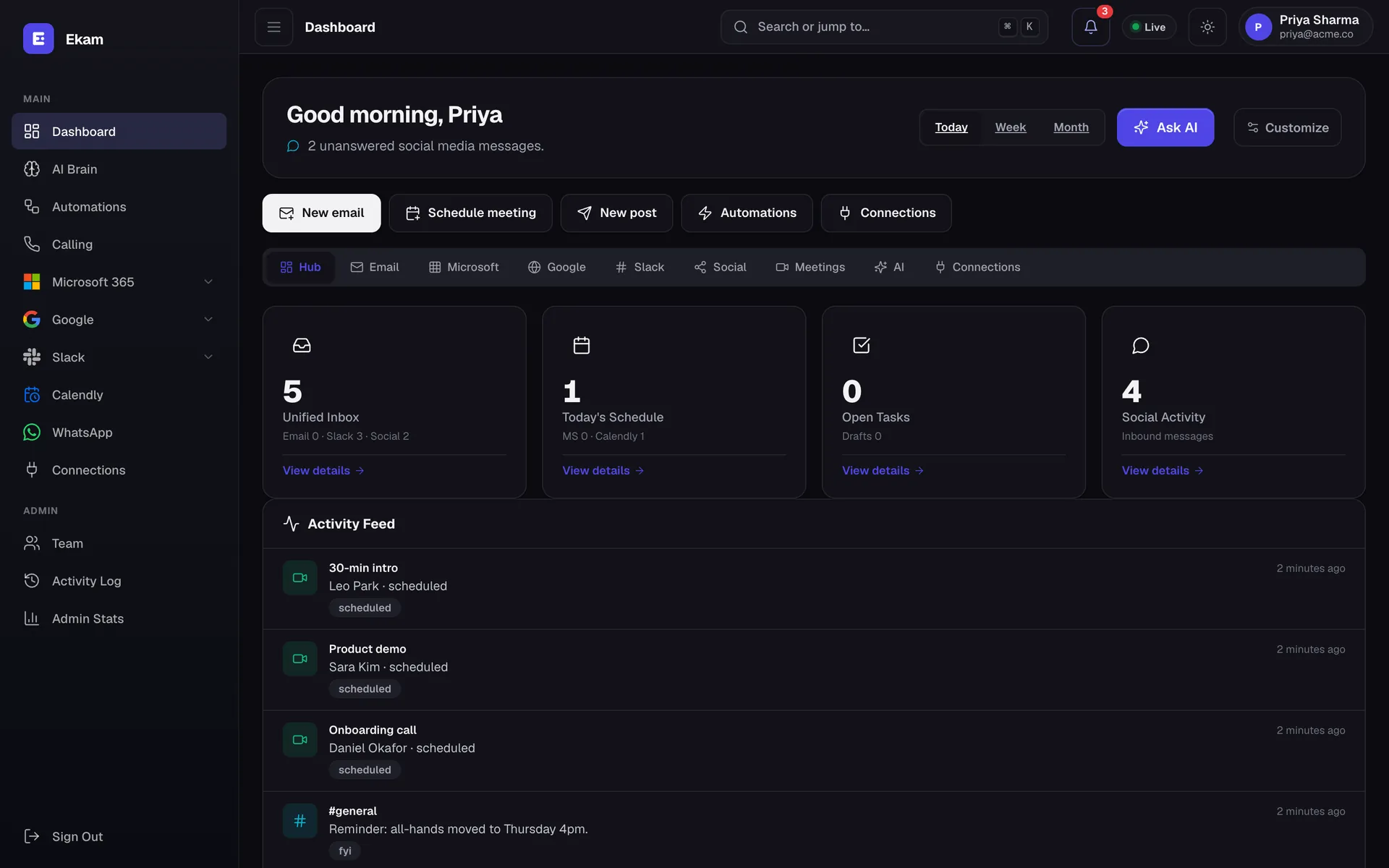
Task: Open Calendly in the sidebar
Action: [x=119, y=395]
